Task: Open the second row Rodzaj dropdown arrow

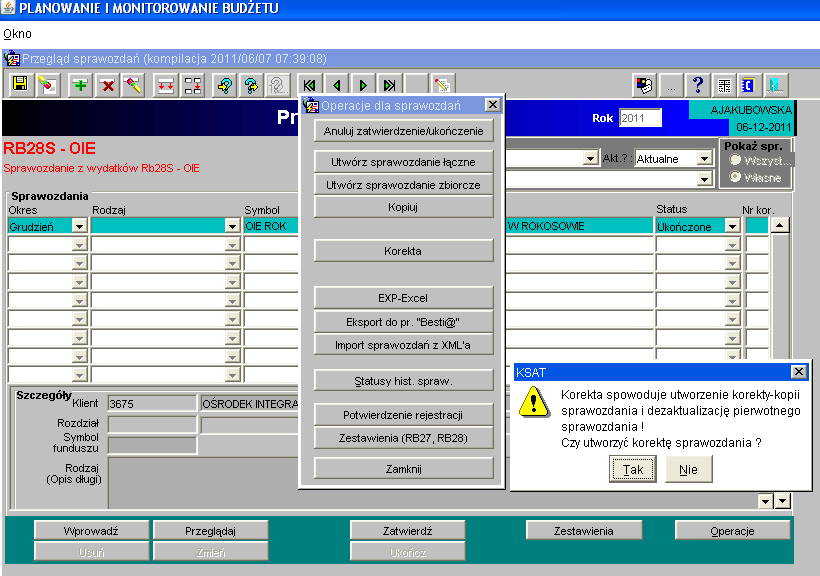Action: point(233,244)
